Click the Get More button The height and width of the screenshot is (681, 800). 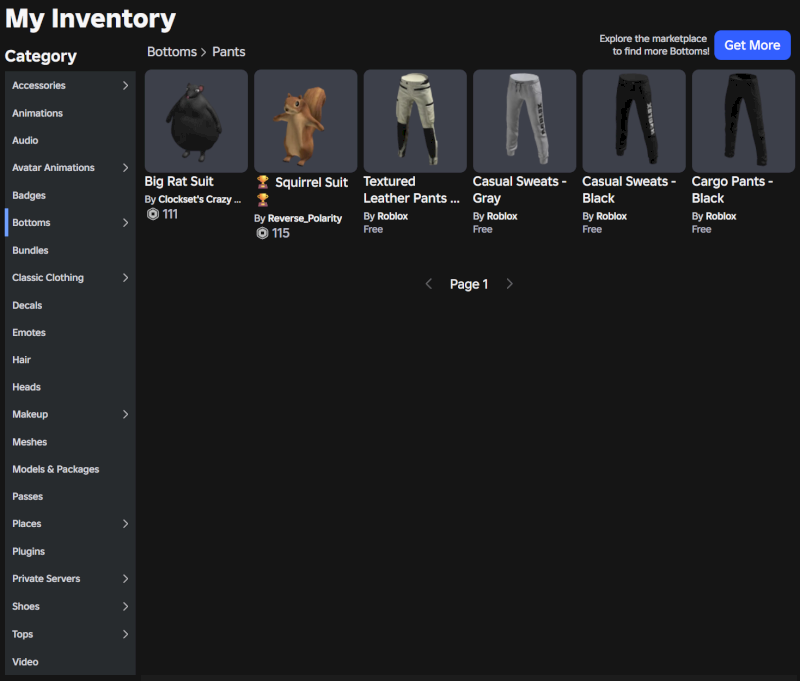point(752,45)
